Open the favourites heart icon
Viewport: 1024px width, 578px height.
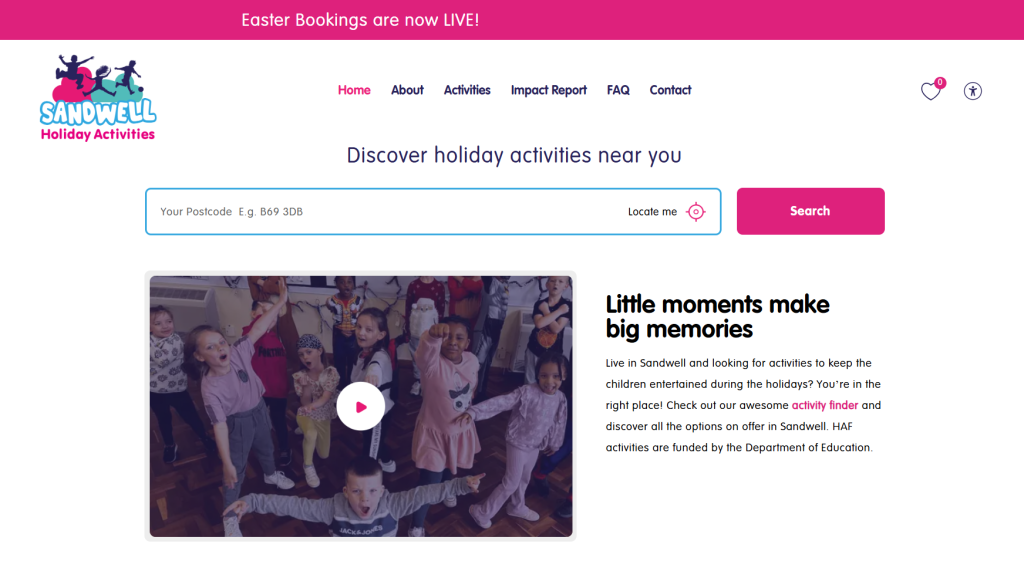click(930, 91)
